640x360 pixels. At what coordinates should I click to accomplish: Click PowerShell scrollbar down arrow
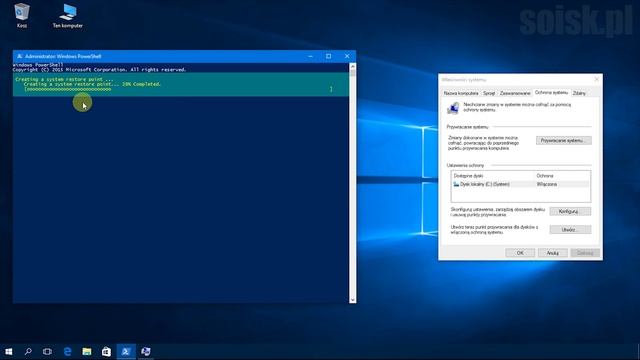352,300
